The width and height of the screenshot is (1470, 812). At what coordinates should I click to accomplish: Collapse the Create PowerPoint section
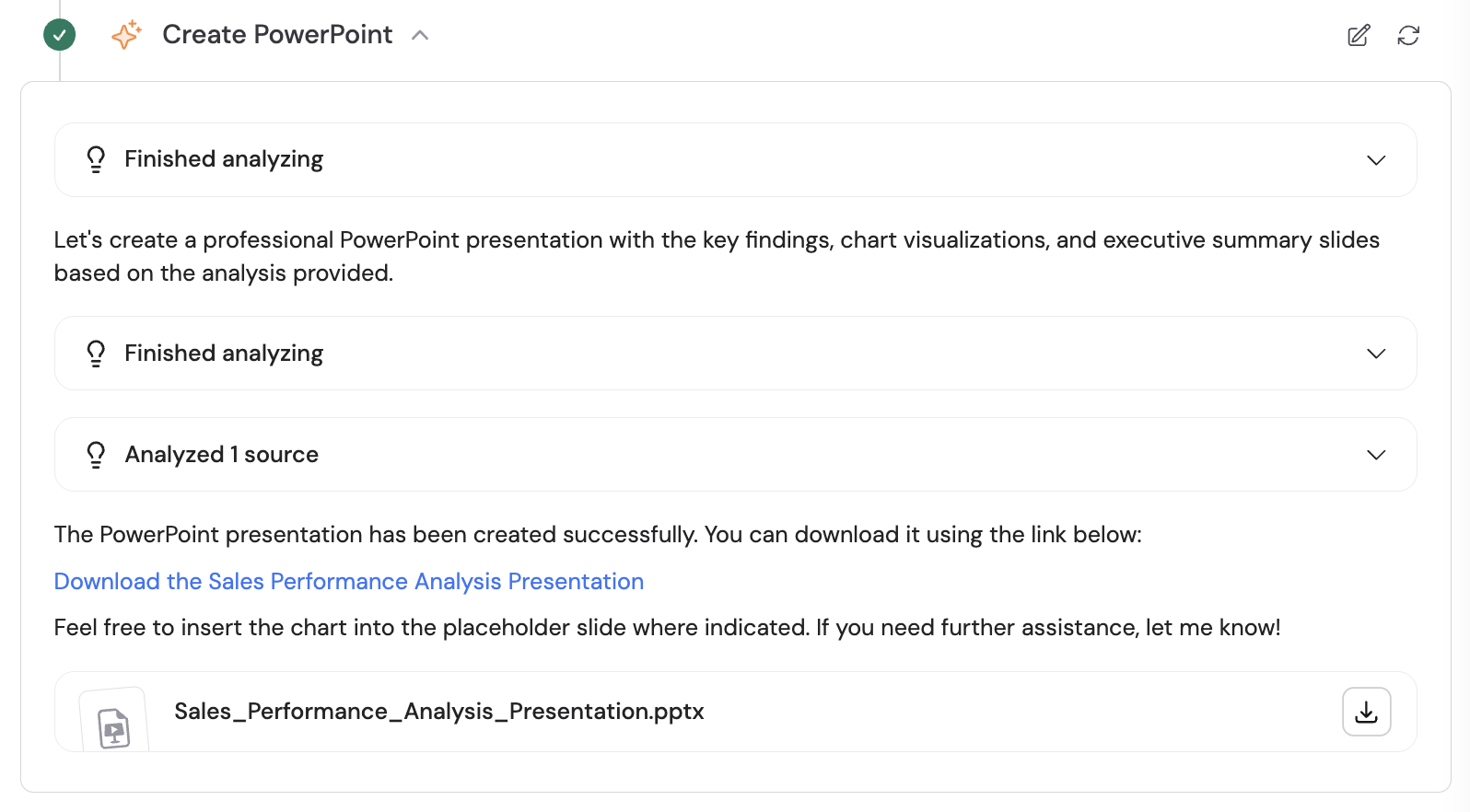(x=421, y=34)
